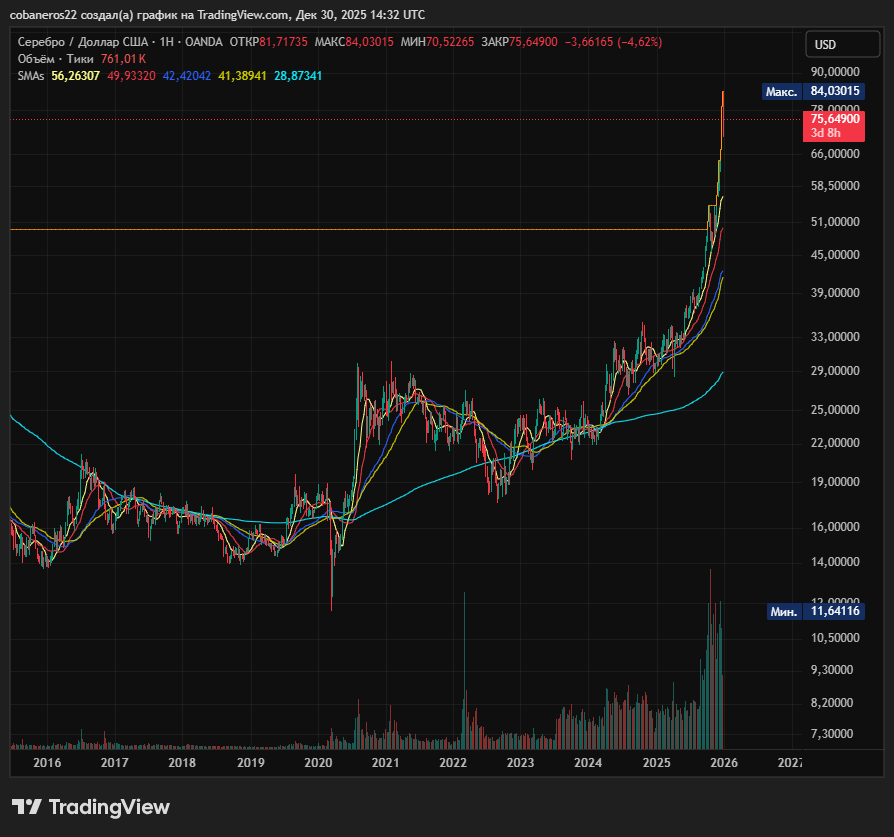Viewport: 894px width, 837px height.
Task: Click the 84,03015 maximum value badge
Action: tap(834, 91)
